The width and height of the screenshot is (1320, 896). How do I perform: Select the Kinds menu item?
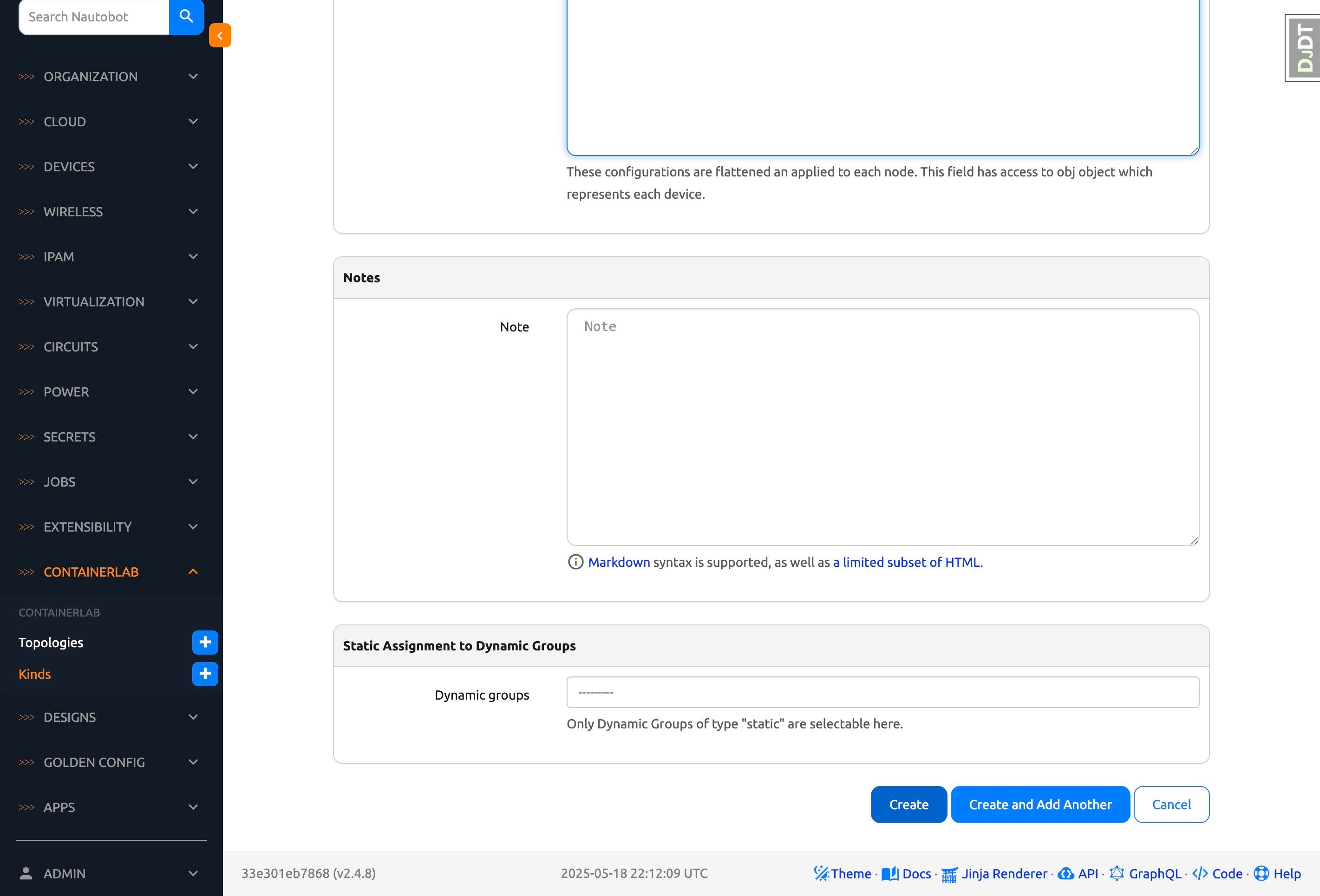35,674
